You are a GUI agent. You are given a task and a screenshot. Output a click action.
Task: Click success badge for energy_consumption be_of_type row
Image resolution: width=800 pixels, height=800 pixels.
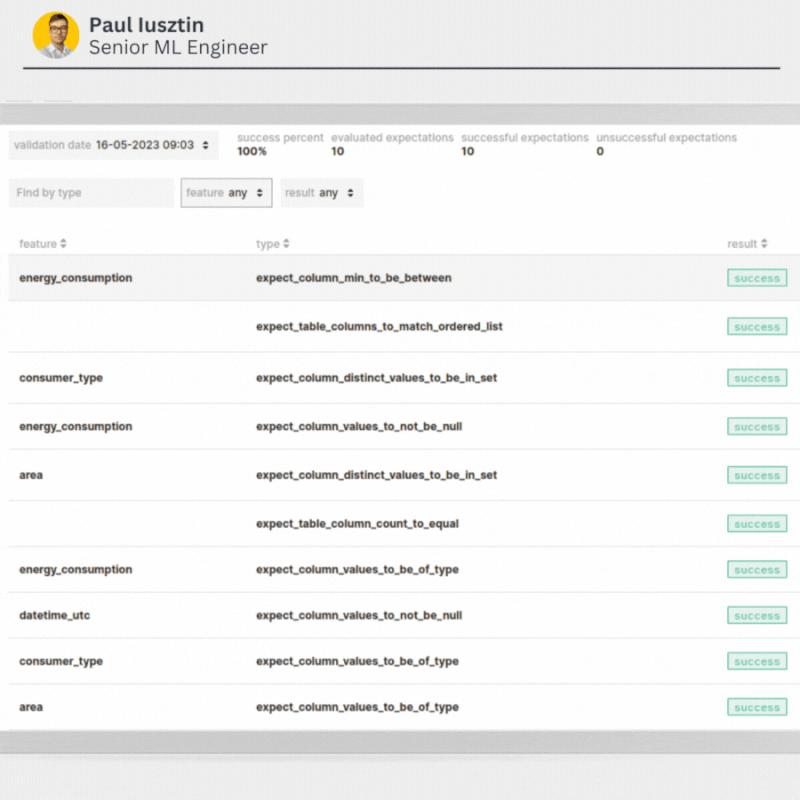coord(757,569)
